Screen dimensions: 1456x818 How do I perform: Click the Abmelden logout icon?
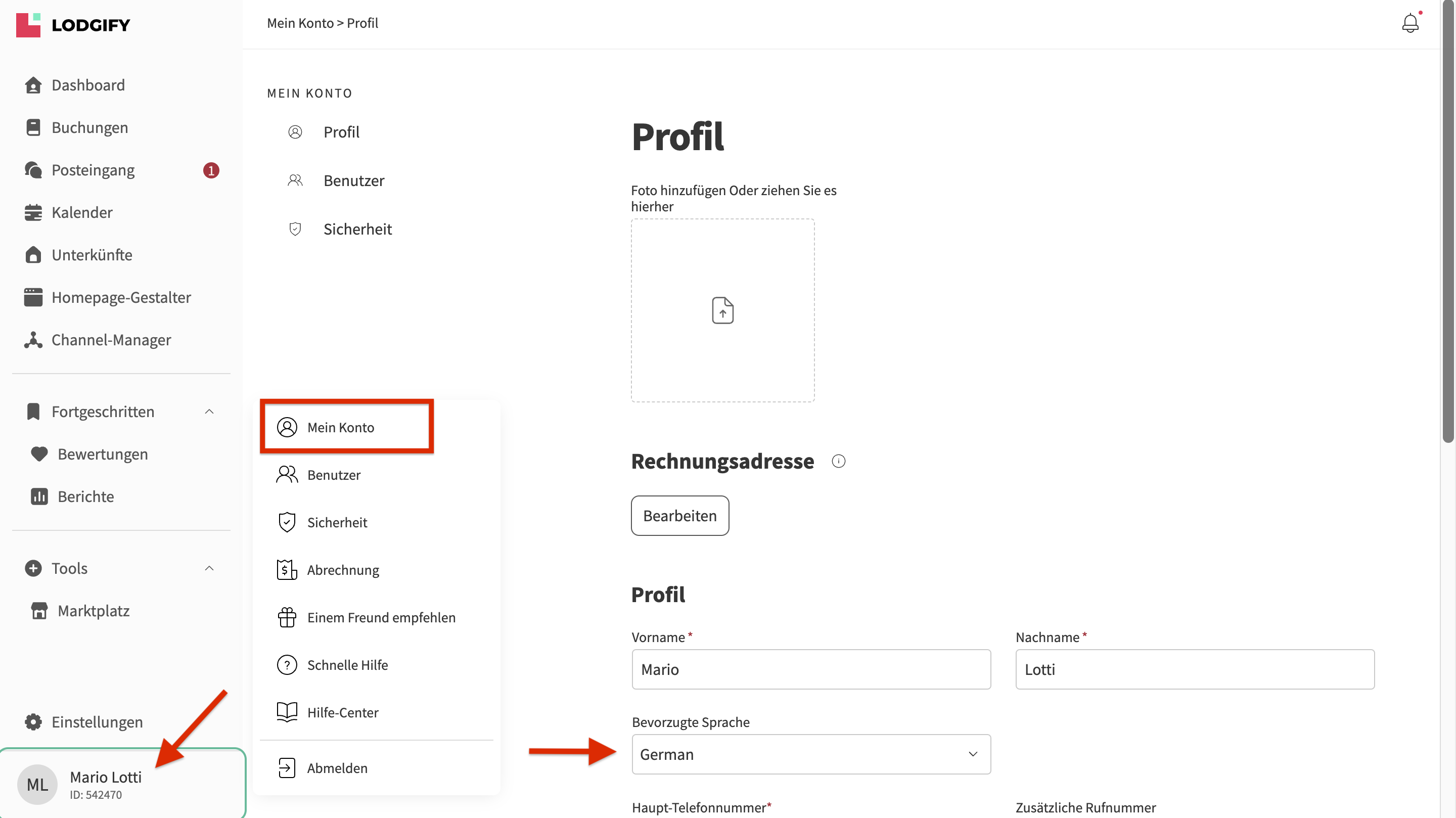(x=287, y=767)
